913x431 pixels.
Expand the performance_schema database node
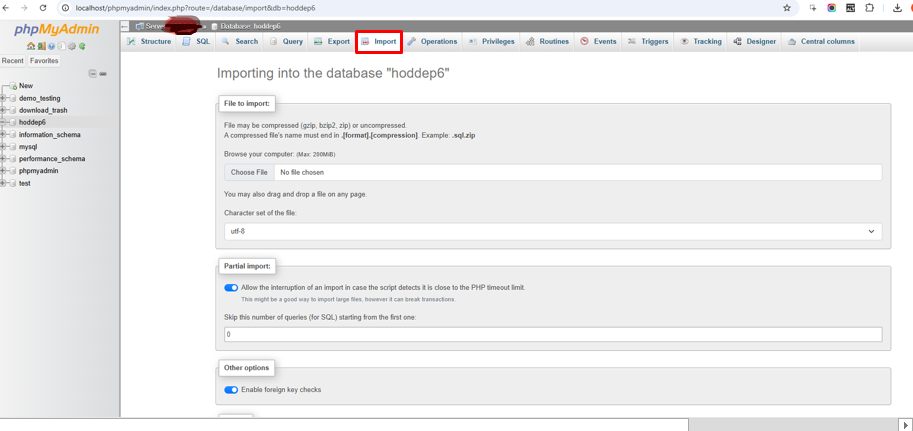(x=3, y=158)
